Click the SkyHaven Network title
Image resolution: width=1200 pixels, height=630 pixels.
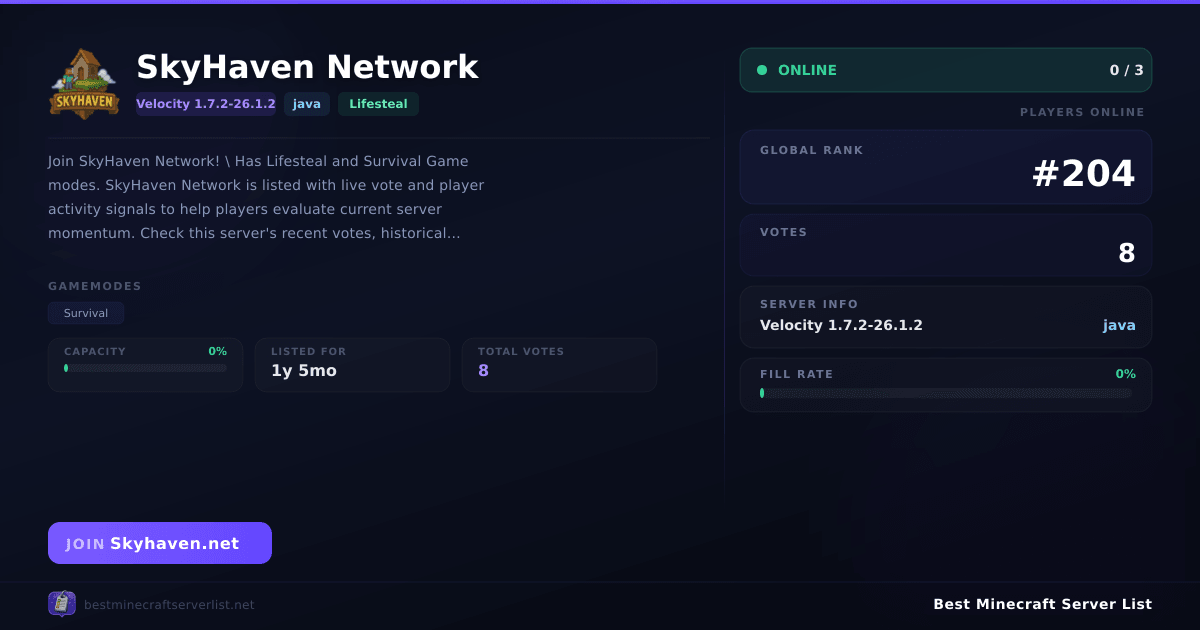point(307,67)
